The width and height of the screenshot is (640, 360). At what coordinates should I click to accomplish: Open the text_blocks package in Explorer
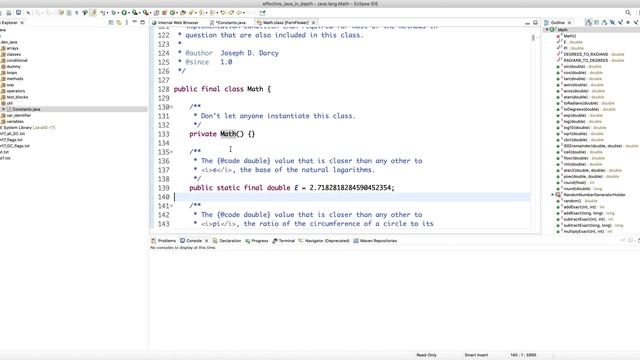(15, 97)
